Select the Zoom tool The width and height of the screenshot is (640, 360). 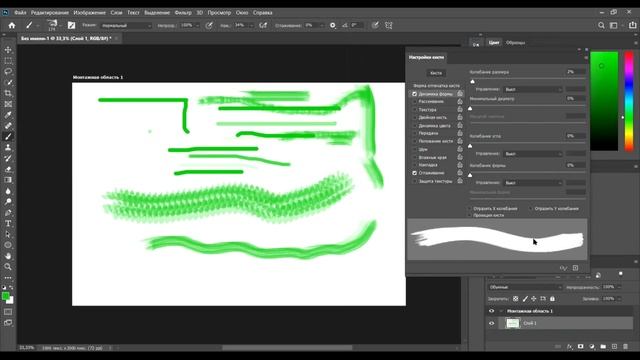[8, 267]
